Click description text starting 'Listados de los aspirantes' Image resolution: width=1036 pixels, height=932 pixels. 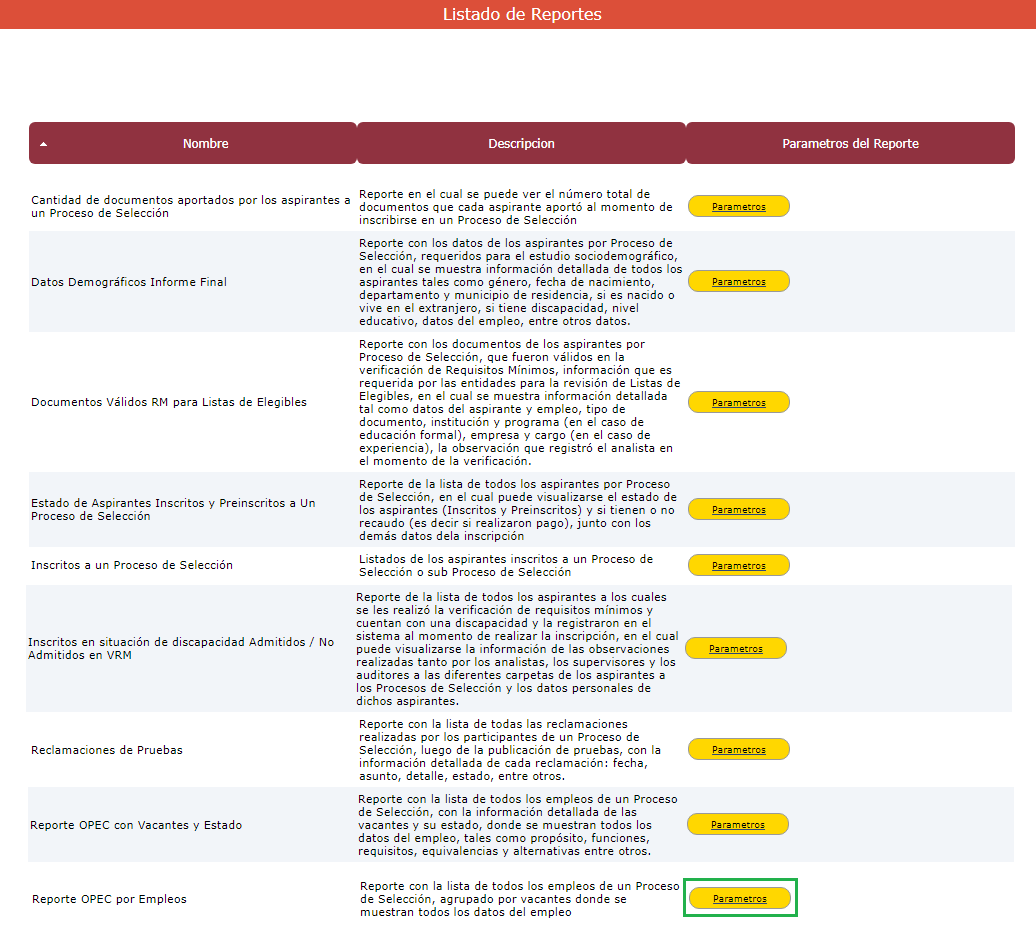coord(506,565)
